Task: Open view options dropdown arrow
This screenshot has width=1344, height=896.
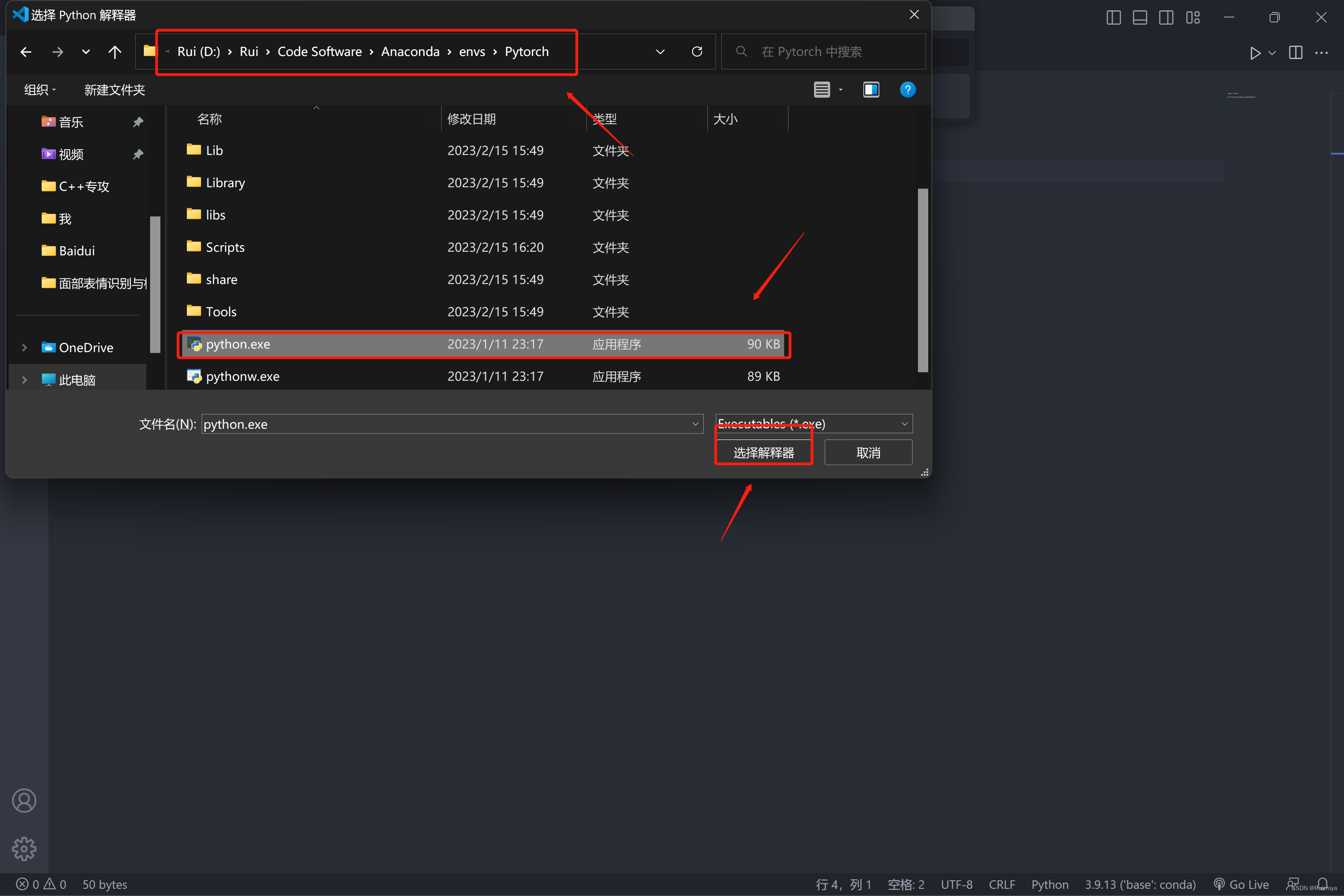Action: click(840, 90)
